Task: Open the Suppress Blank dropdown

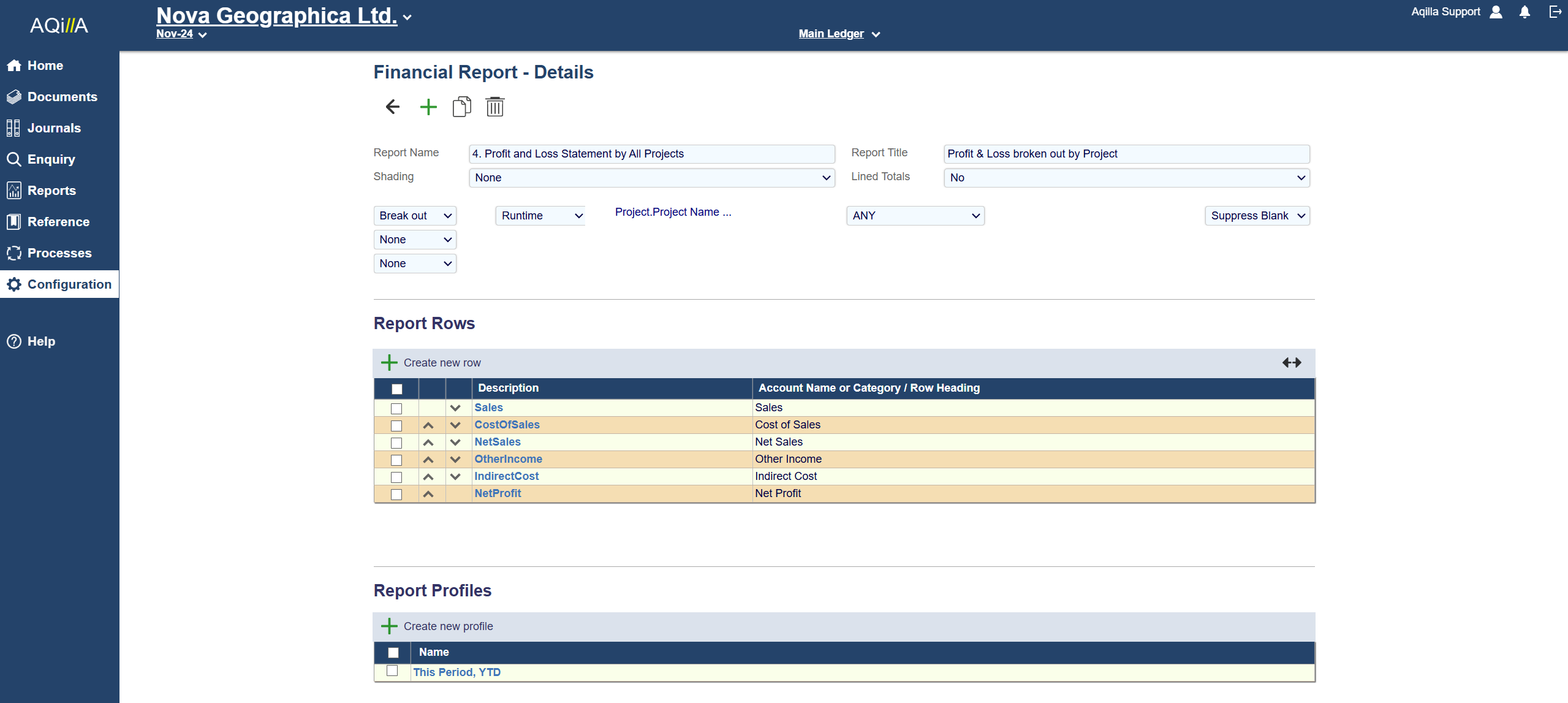Action: point(1257,216)
